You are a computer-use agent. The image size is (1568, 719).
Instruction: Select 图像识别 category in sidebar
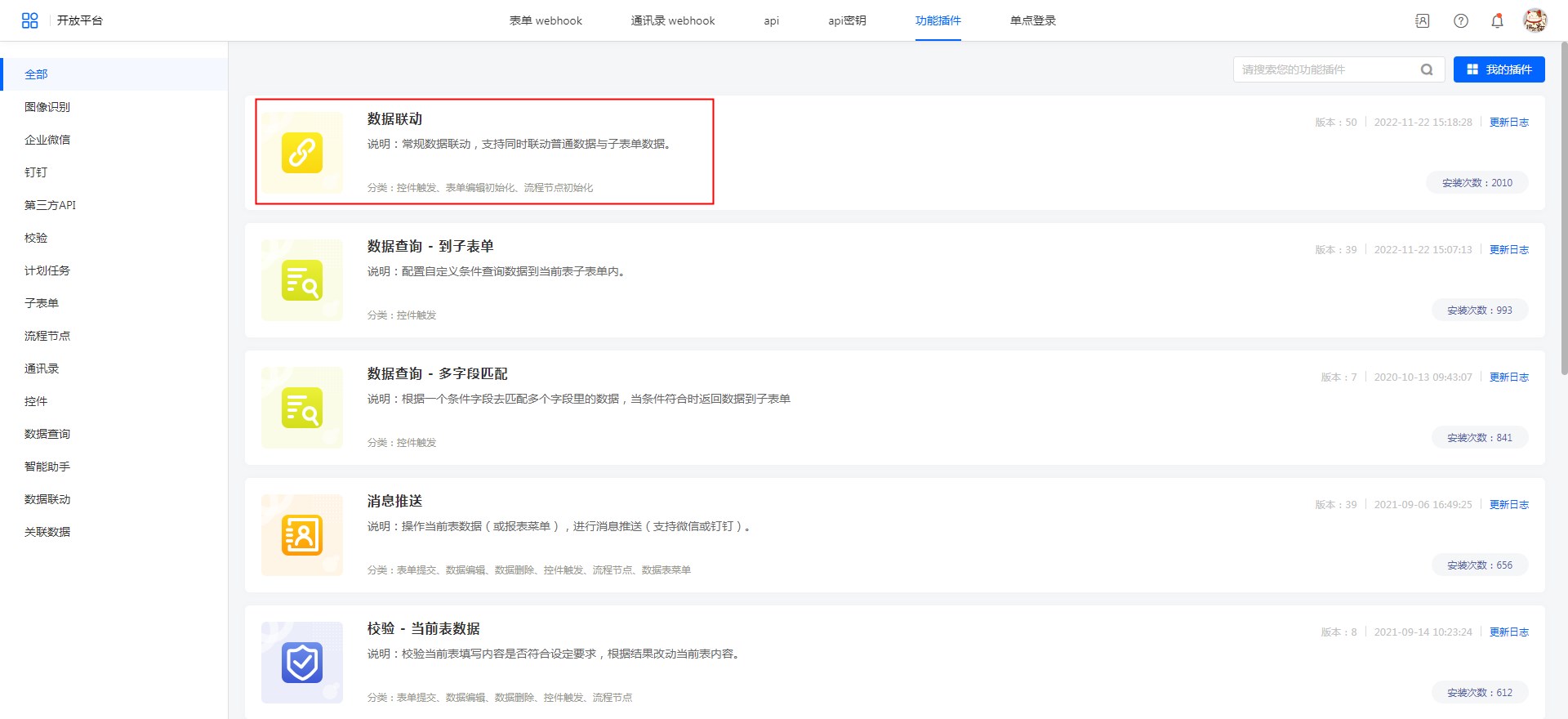click(47, 107)
